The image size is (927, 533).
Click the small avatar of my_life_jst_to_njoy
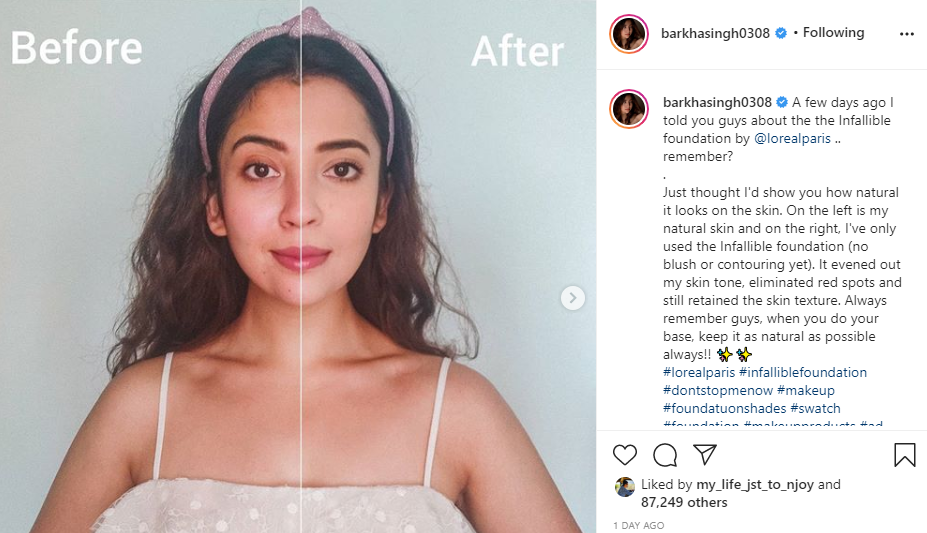625,486
